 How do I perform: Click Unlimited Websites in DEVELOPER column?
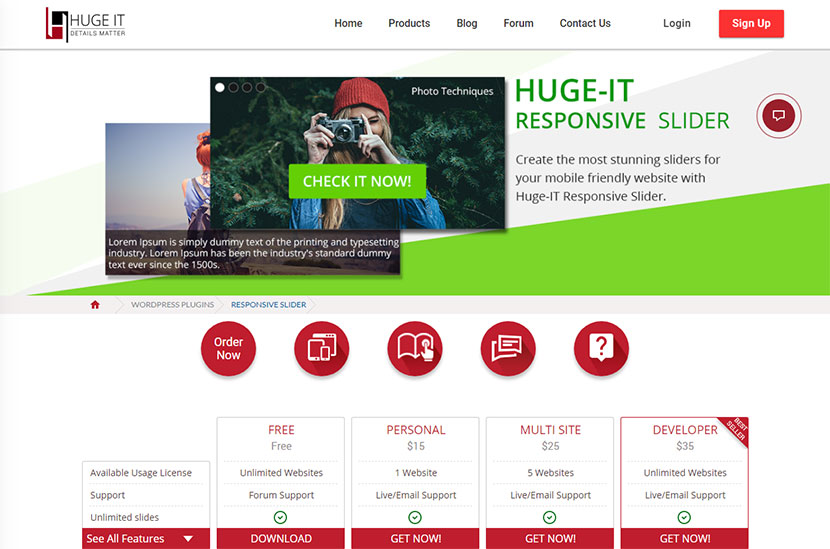point(685,473)
